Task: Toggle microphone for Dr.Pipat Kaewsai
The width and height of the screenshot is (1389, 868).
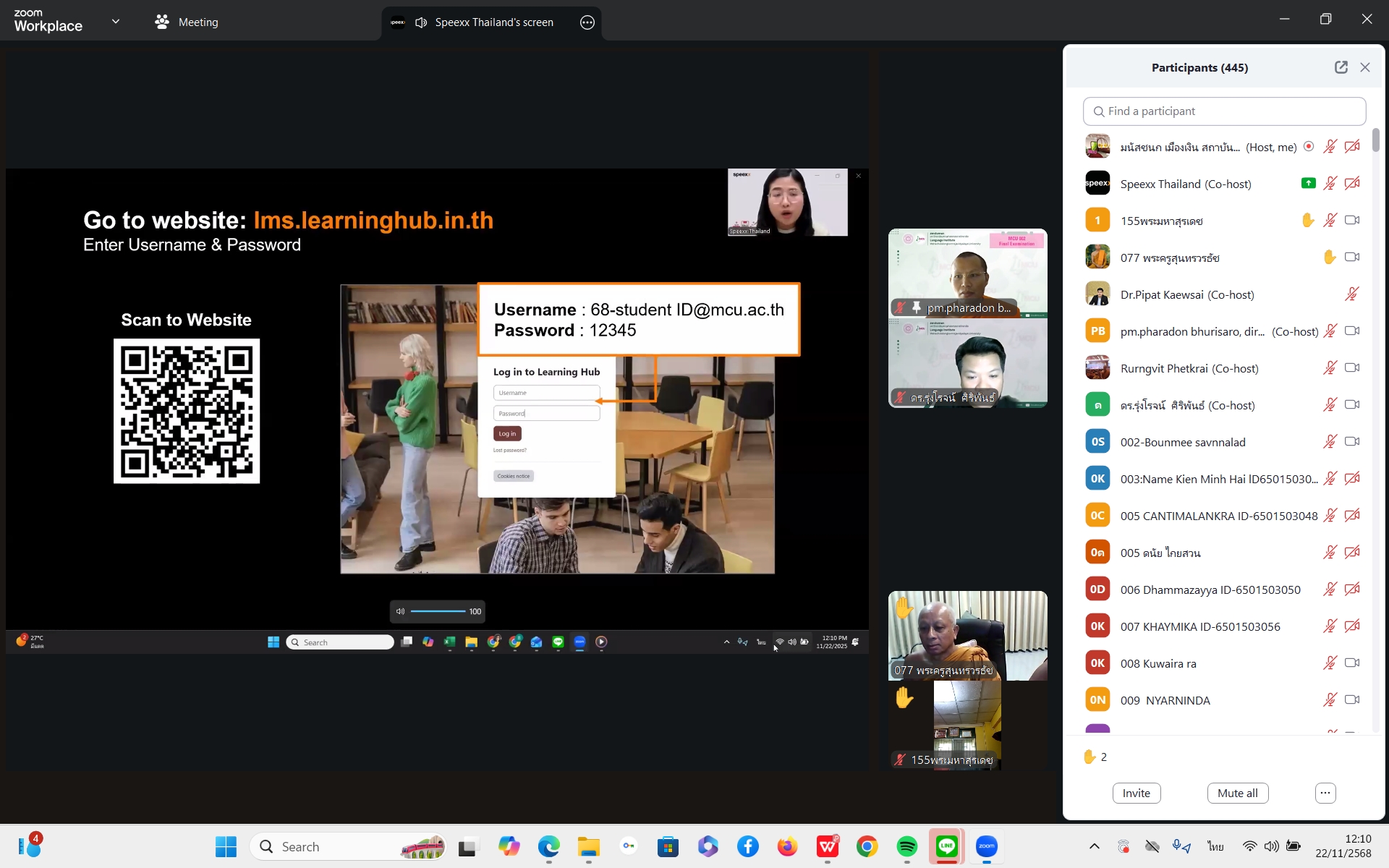Action: 1351,294
